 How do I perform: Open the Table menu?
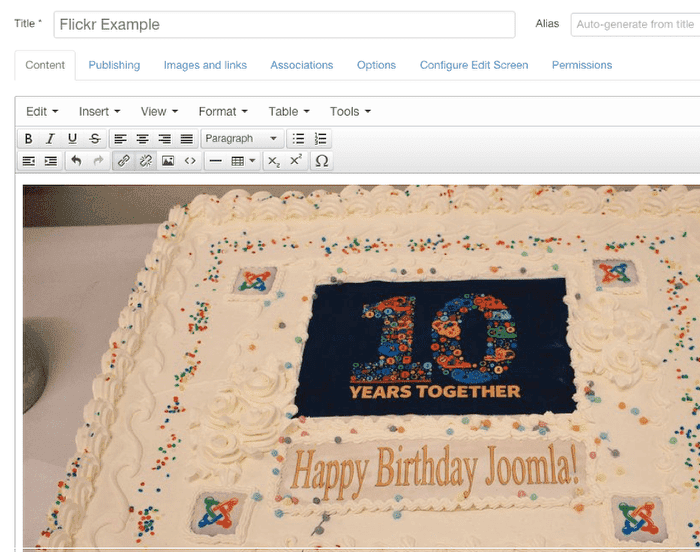pos(289,112)
